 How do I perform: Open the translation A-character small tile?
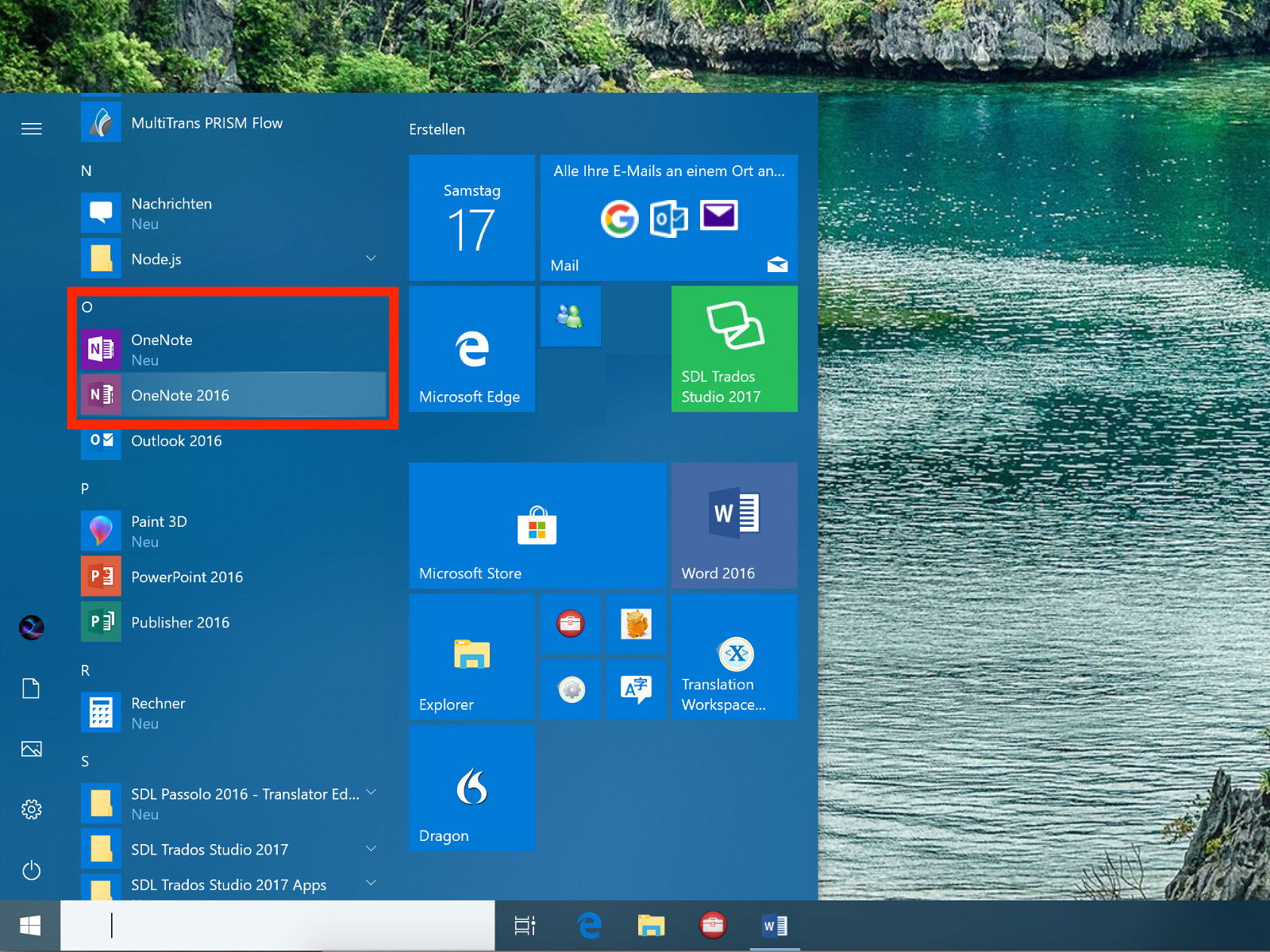point(636,689)
